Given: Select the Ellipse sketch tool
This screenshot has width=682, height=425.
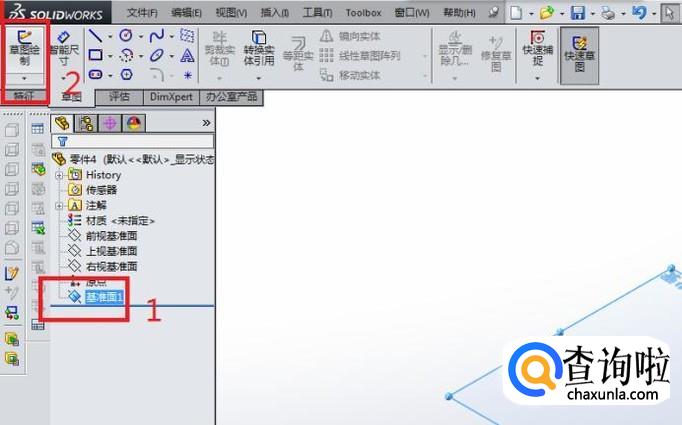Looking at the screenshot, I should pos(157,55).
